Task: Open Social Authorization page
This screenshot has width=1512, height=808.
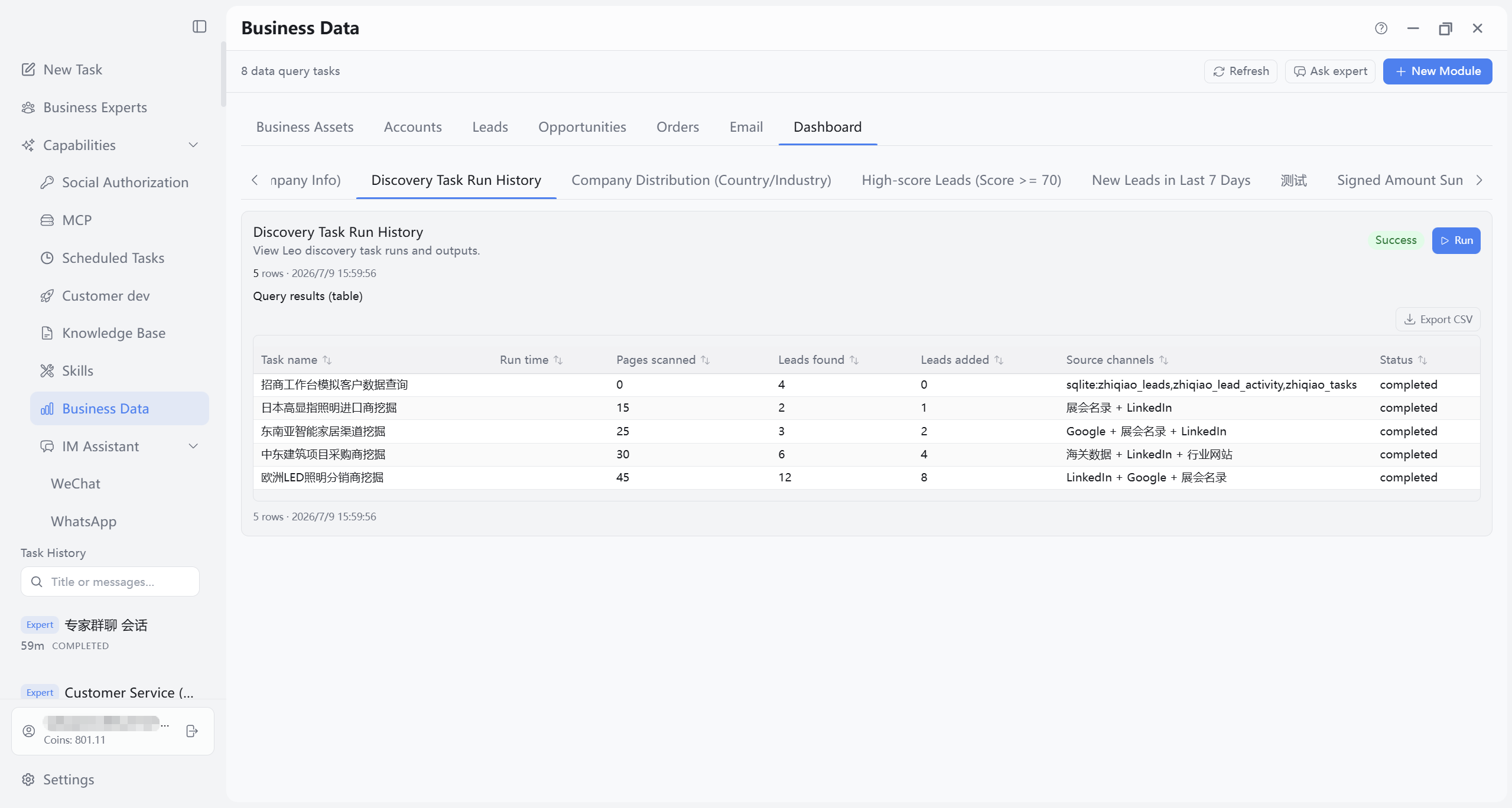Action: pos(120,183)
